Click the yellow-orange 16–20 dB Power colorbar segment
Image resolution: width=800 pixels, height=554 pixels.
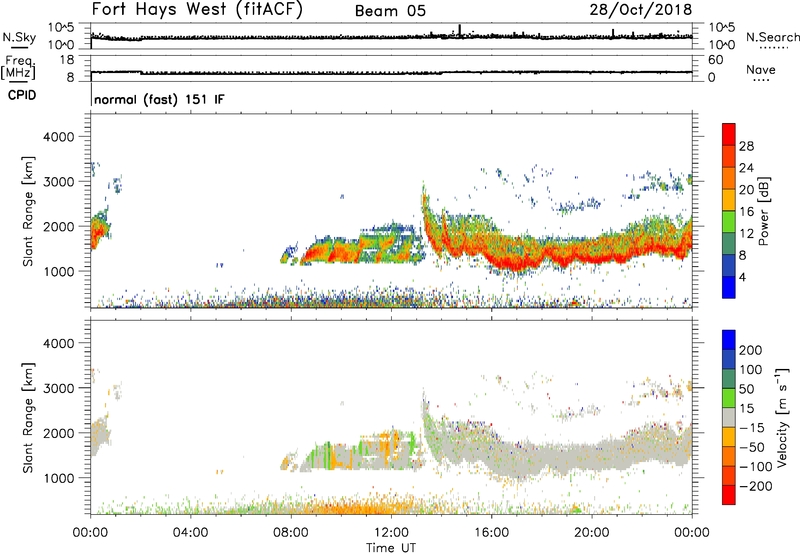[729, 199]
